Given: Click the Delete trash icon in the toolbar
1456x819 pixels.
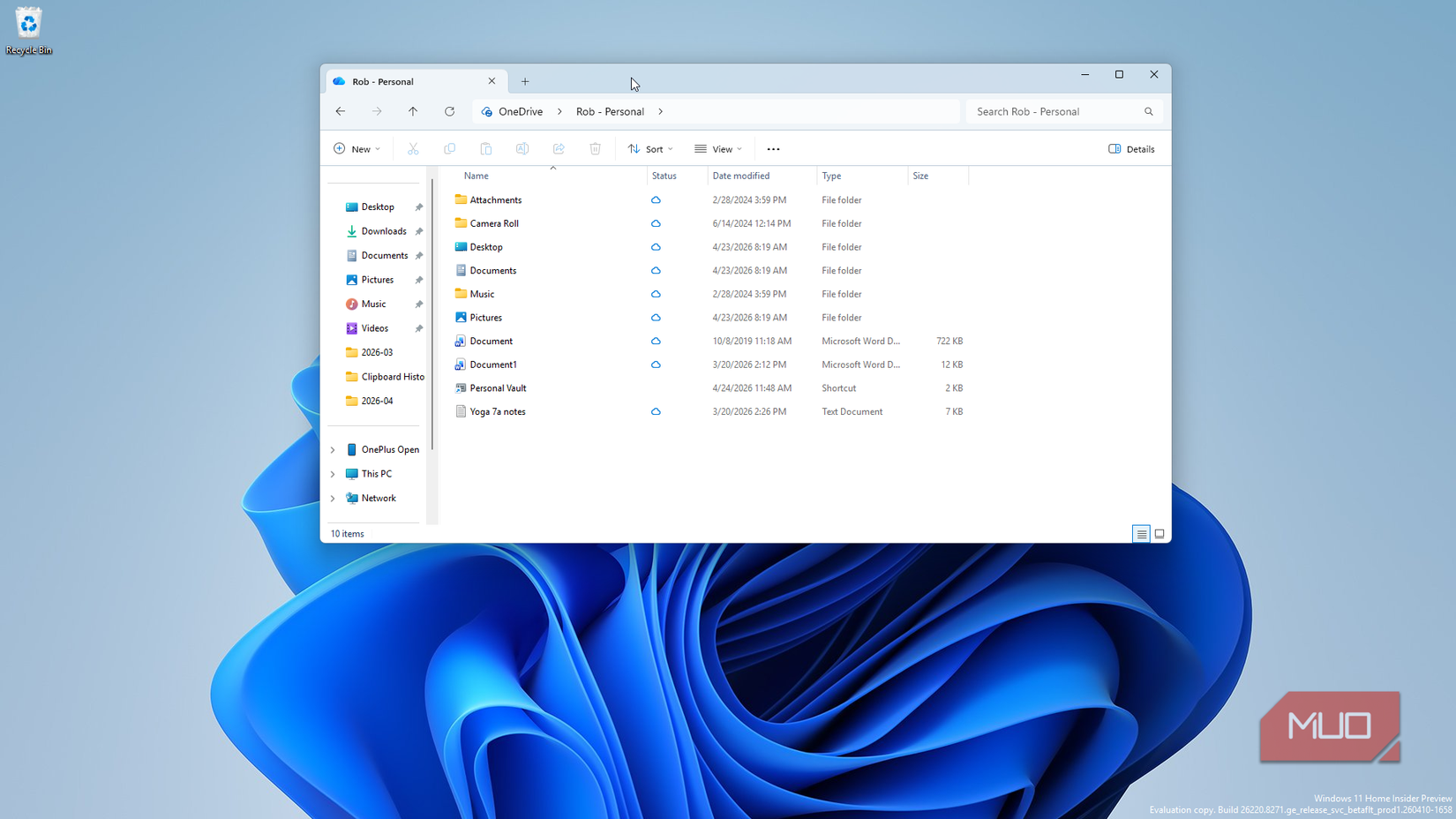Looking at the screenshot, I should coord(595,148).
